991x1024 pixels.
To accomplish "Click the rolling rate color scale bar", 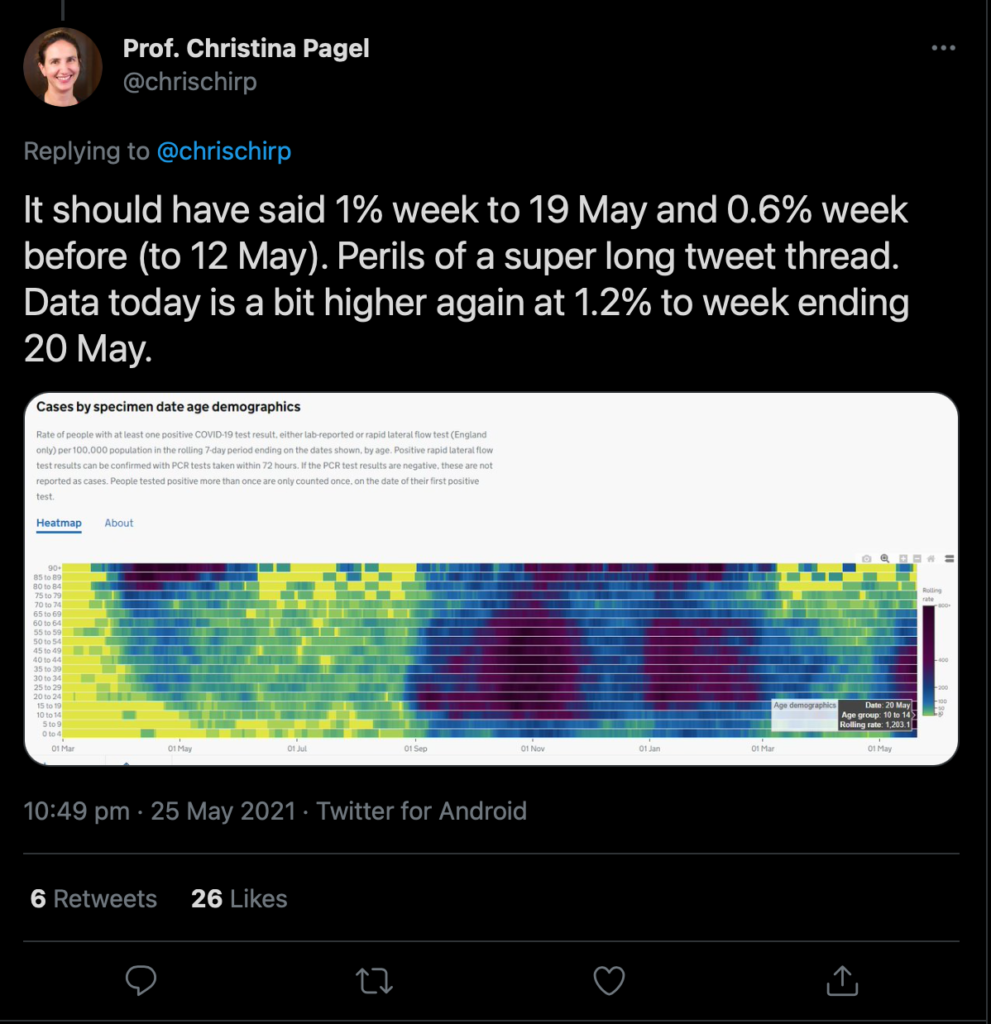I will [928, 660].
